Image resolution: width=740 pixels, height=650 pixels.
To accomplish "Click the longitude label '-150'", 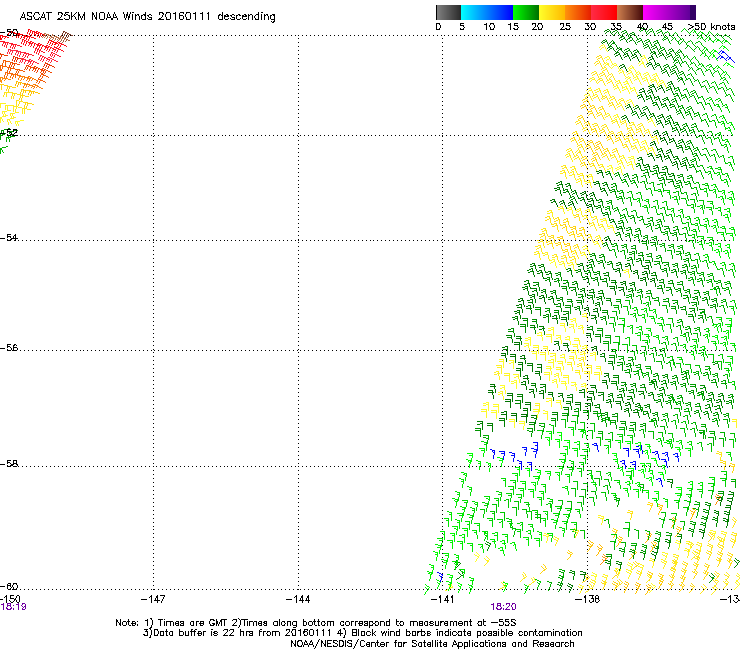I will click(10, 599).
